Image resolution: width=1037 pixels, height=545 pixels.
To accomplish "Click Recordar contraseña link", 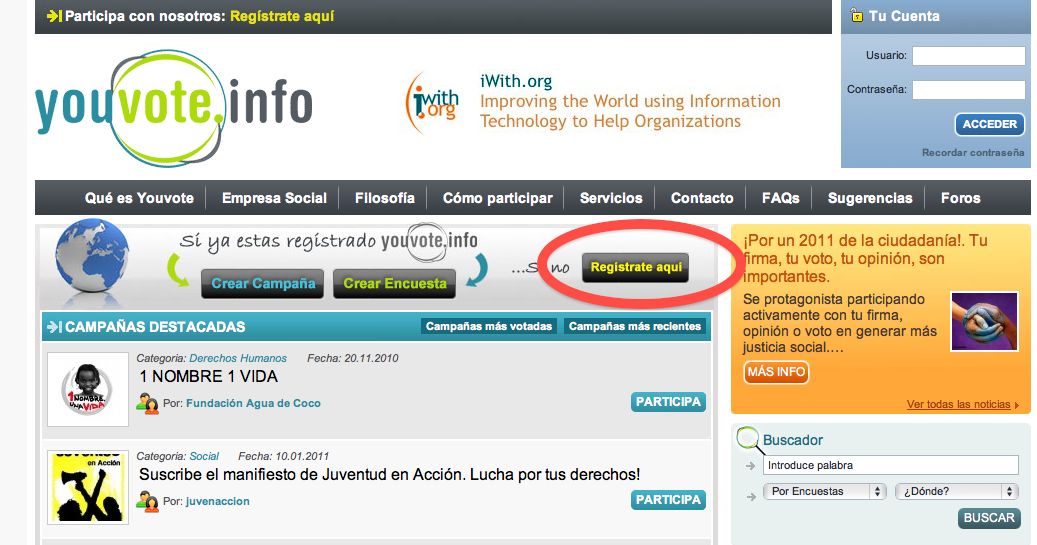I will pyautogui.click(x=973, y=153).
